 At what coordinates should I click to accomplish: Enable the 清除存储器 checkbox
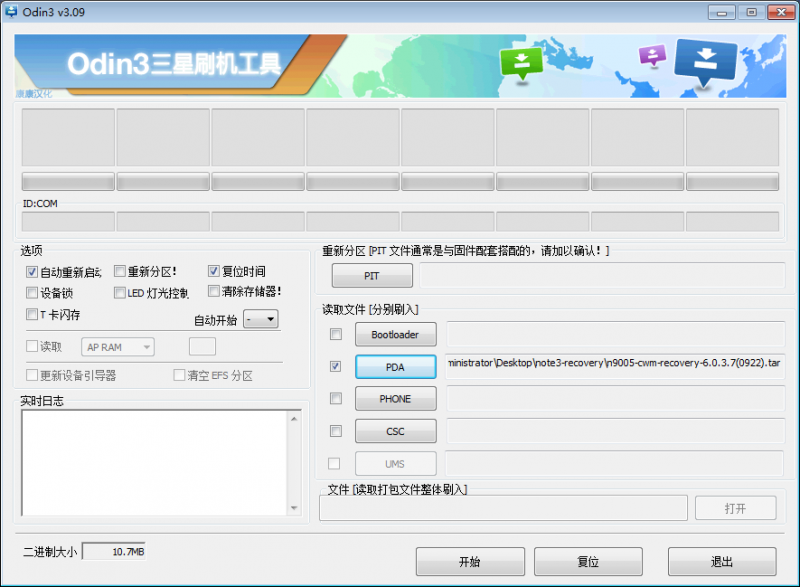tap(214, 291)
